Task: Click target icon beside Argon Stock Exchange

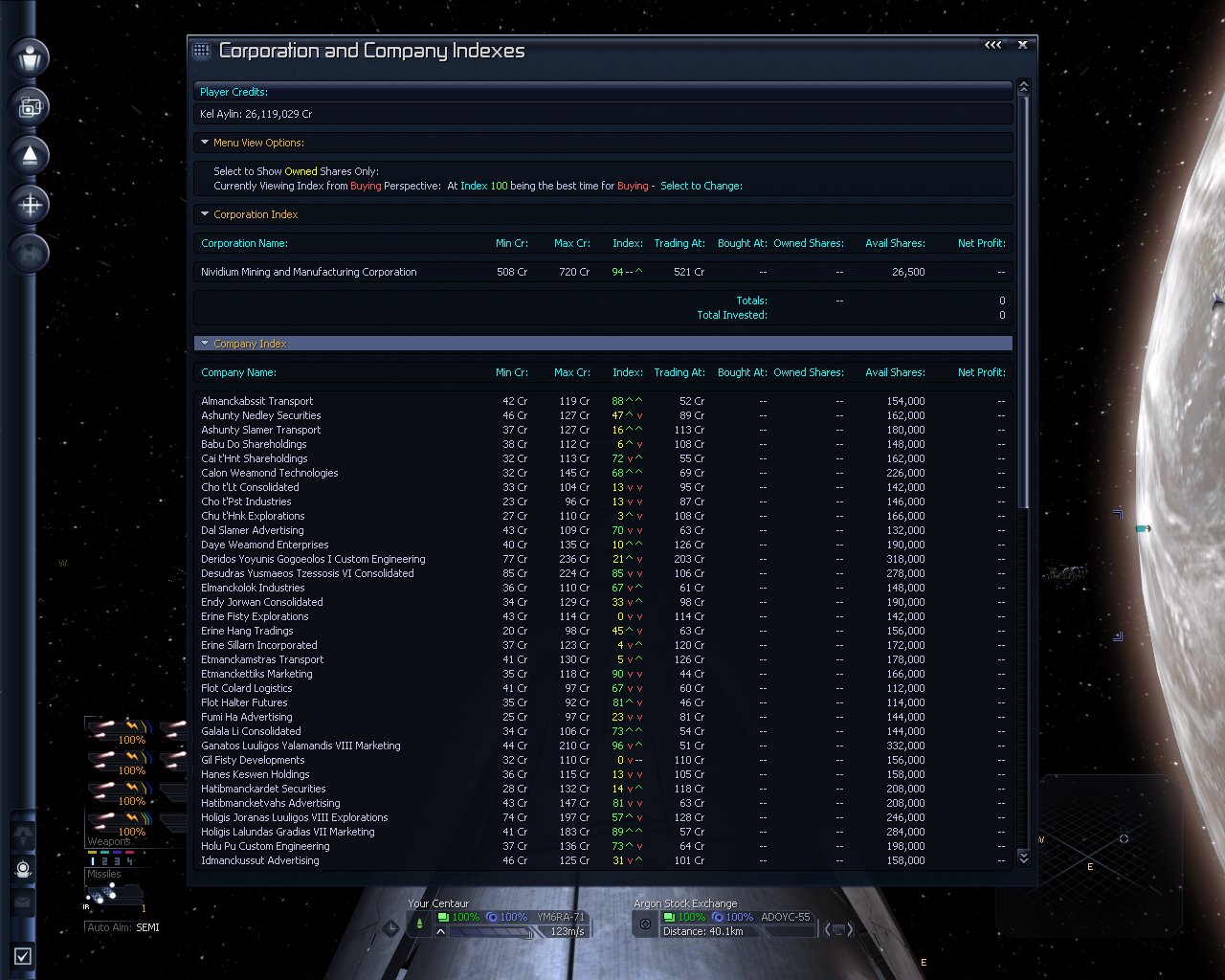Action: coord(645,924)
